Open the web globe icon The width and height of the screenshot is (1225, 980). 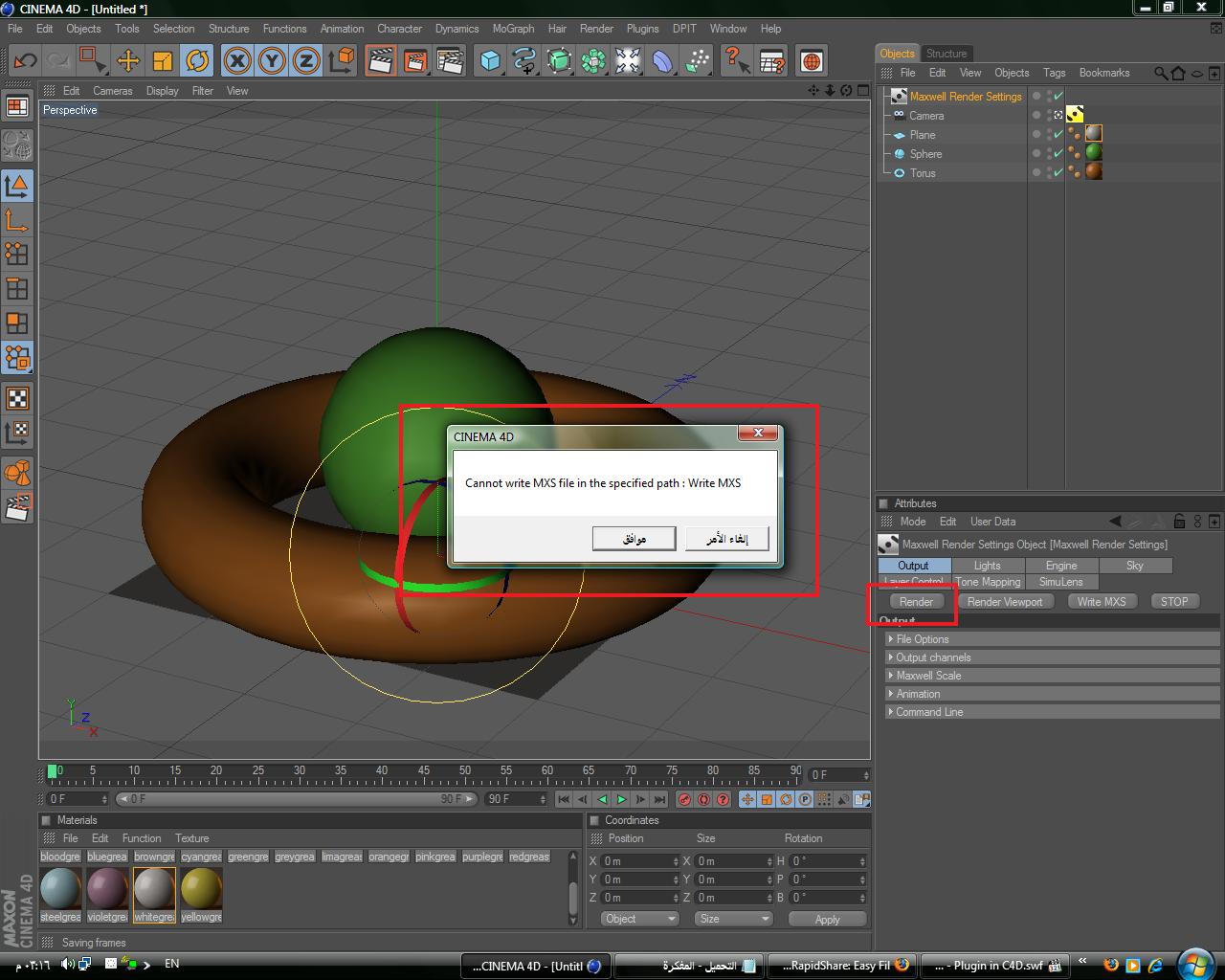coord(812,61)
